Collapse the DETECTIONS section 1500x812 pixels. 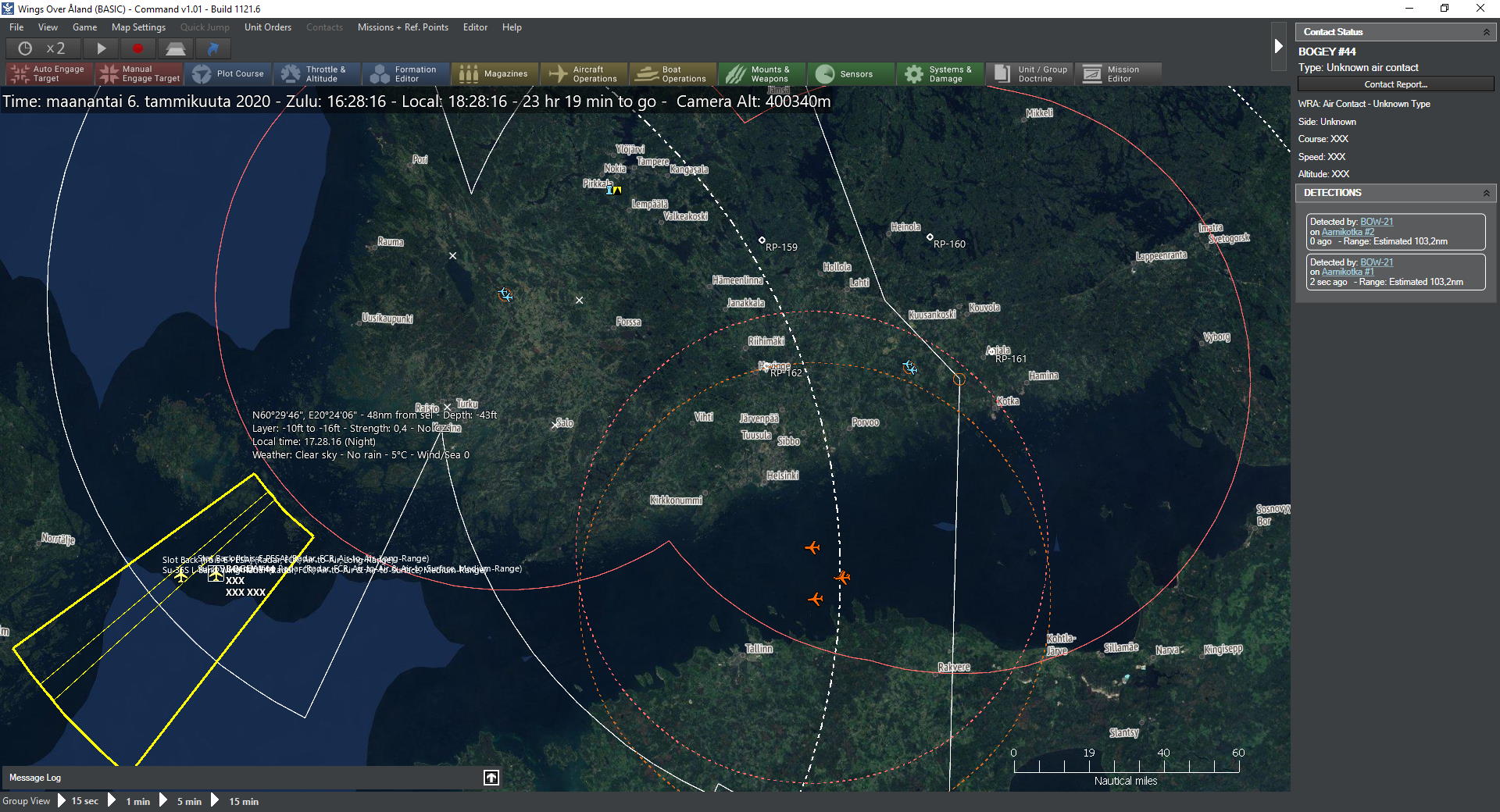[1486, 193]
